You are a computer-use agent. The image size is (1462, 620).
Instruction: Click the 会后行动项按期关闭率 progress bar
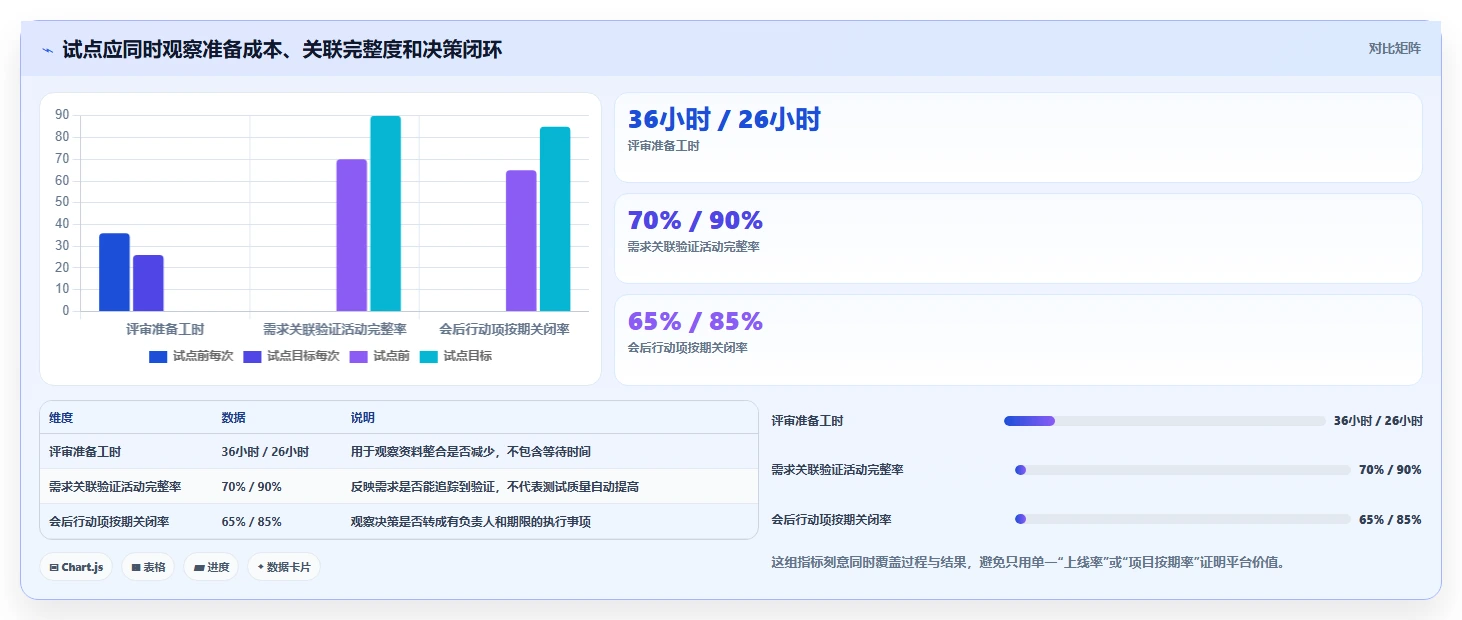(x=1182, y=519)
